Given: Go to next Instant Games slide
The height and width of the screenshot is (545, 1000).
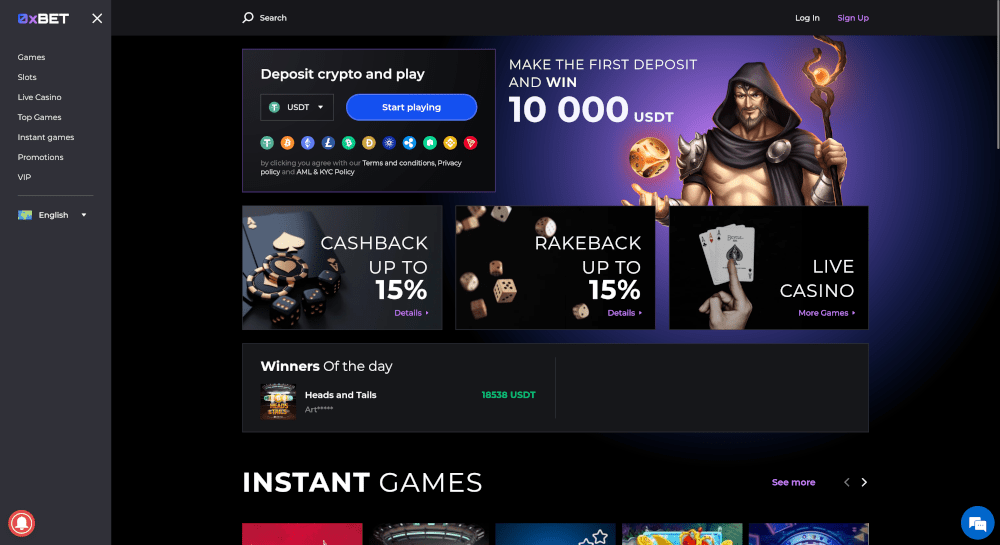Looking at the screenshot, I should point(864,483).
